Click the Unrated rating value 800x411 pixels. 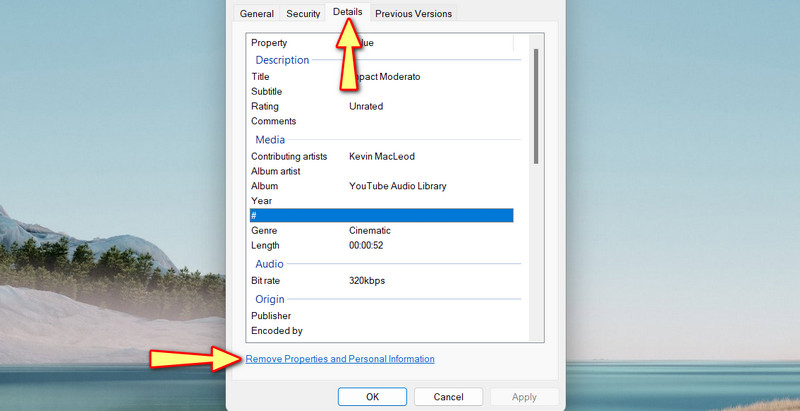tap(366, 106)
